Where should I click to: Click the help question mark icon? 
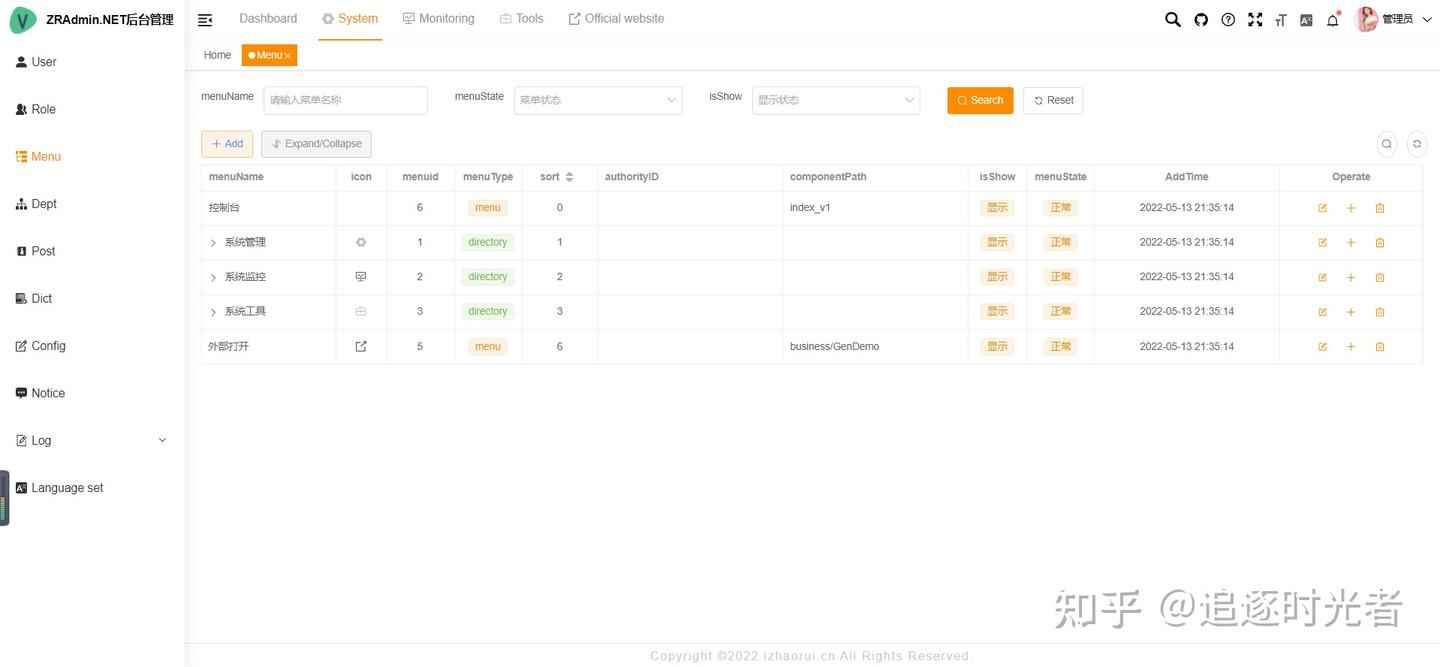pyautogui.click(x=1227, y=18)
